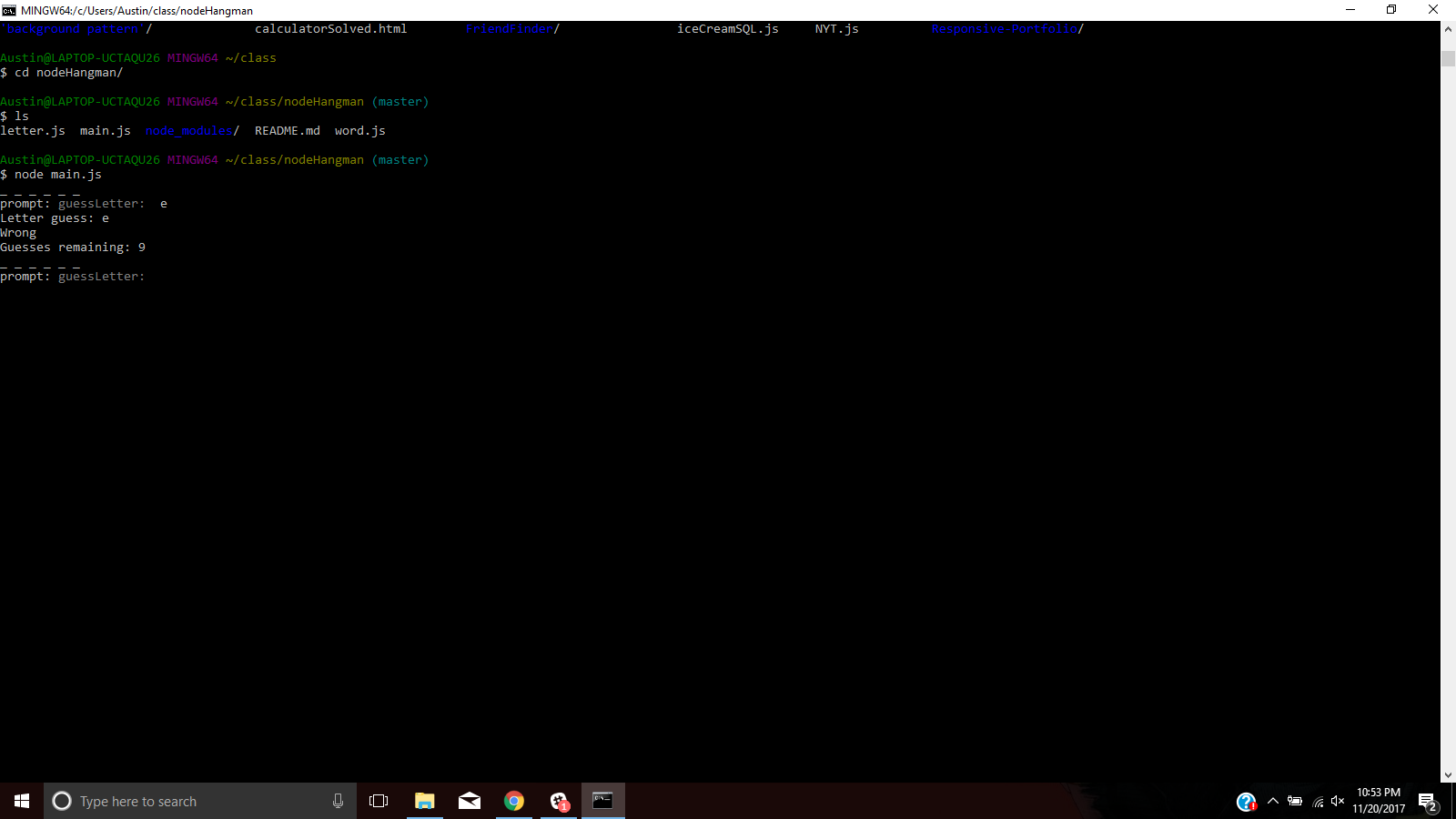Image resolution: width=1456 pixels, height=819 pixels.
Task: Click the terminal title bar system icon
Action: tap(9, 10)
